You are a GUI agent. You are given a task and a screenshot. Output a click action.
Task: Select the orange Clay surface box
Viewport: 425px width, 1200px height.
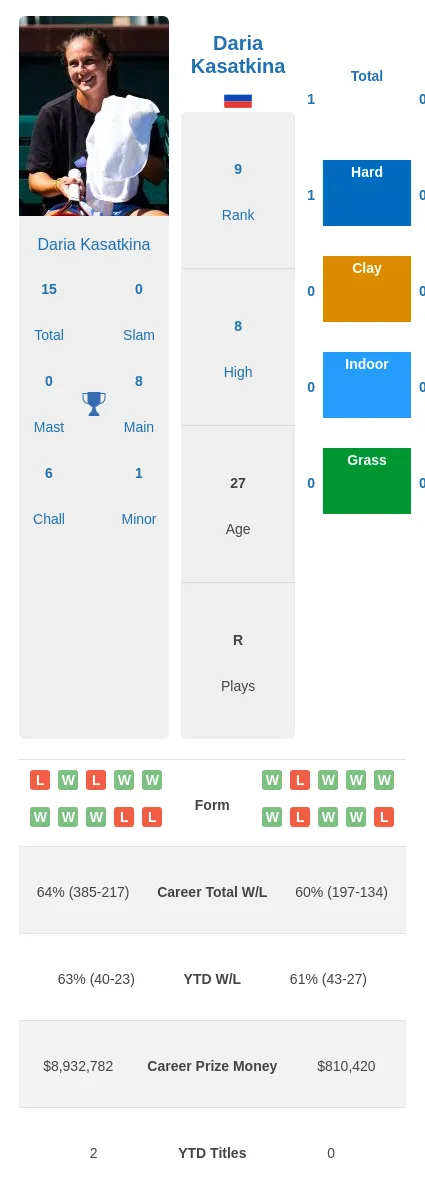pyautogui.click(x=367, y=289)
